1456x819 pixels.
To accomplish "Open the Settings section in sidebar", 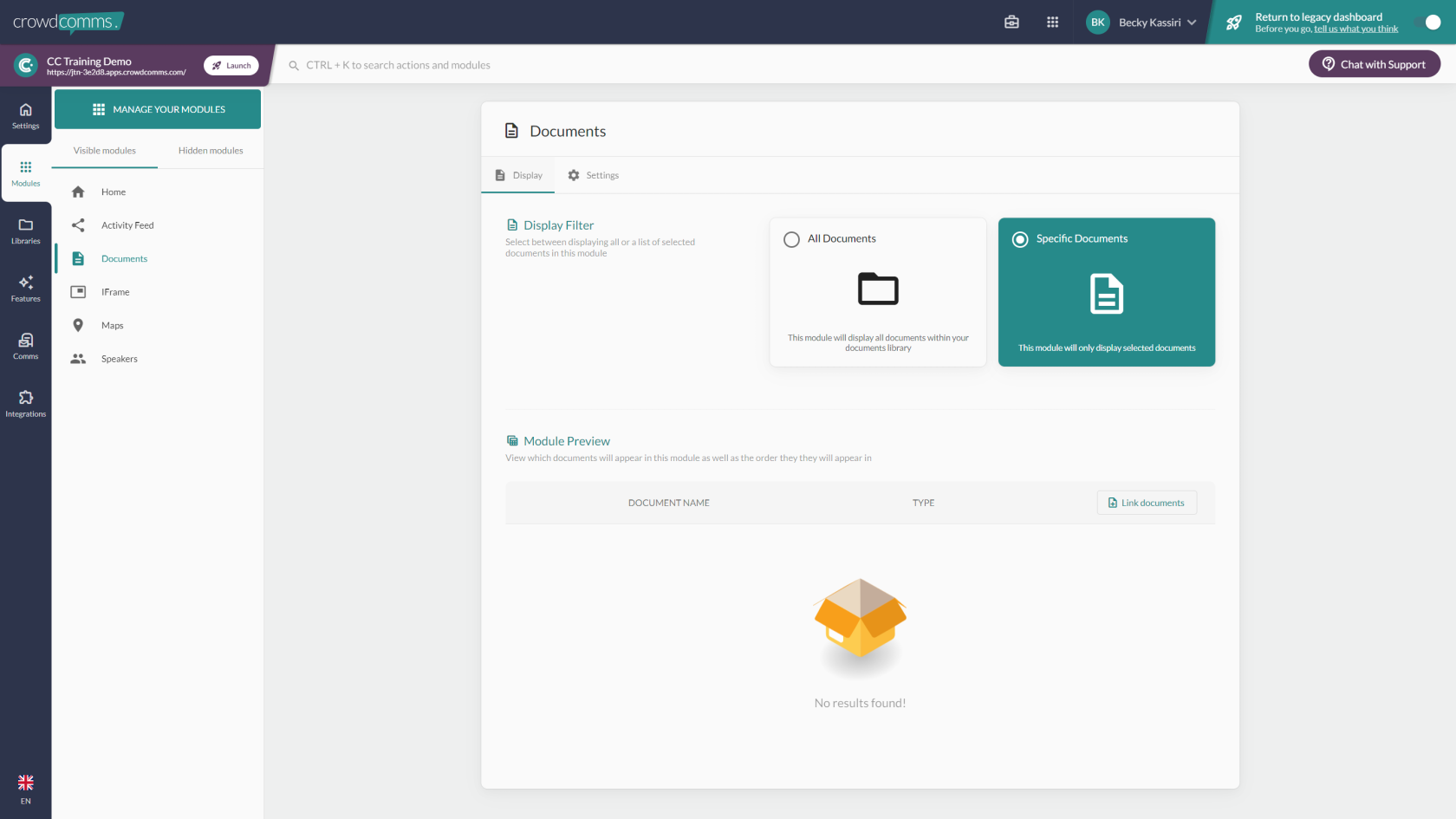I will 25,115.
